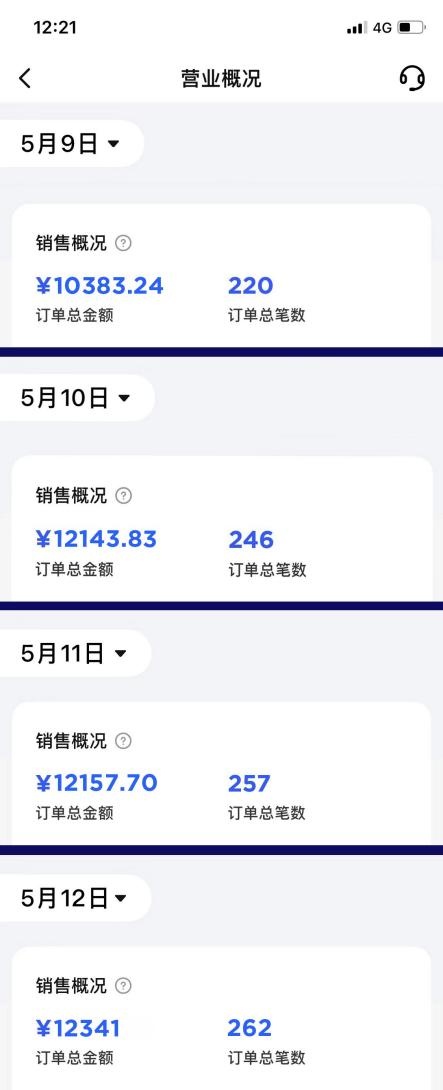Screen dimensions: 443x1090
Task: Tap the 营业概况 page title
Action: point(221,79)
